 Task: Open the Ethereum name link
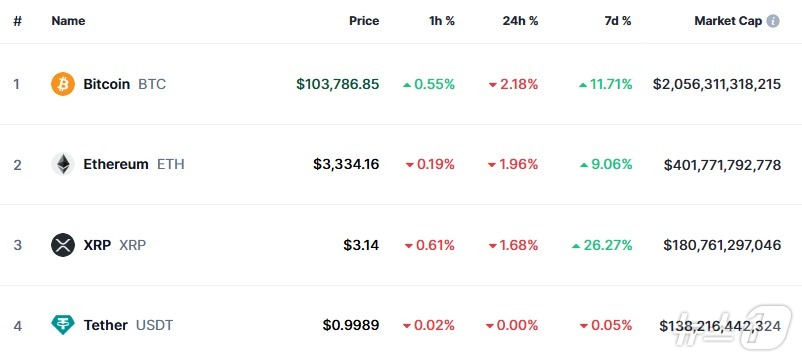(x=116, y=164)
